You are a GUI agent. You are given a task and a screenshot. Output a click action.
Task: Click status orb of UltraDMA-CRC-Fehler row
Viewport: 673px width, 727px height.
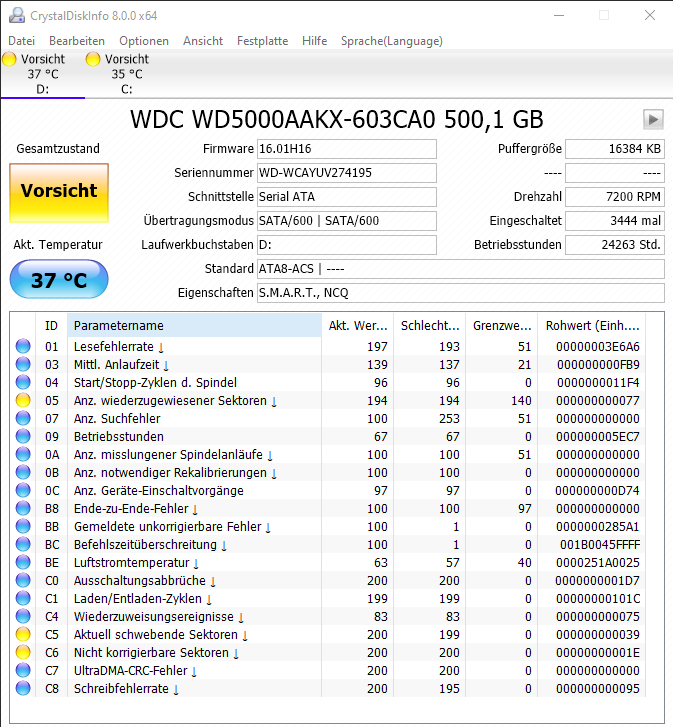[x=23, y=670]
